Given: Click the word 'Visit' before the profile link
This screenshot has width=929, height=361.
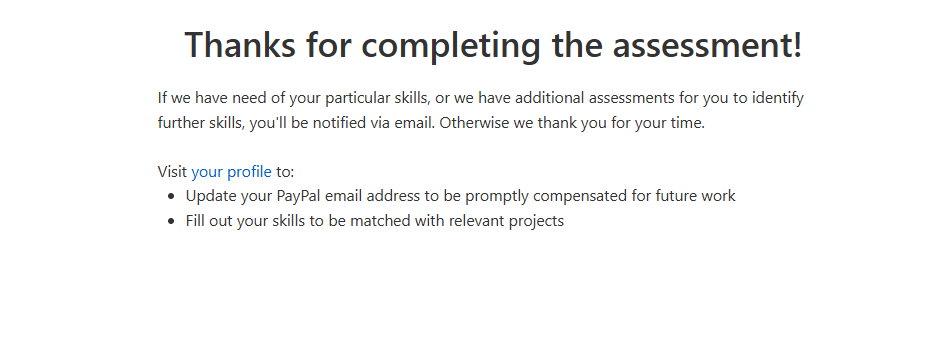Looking at the screenshot, I should click(172, 172).
